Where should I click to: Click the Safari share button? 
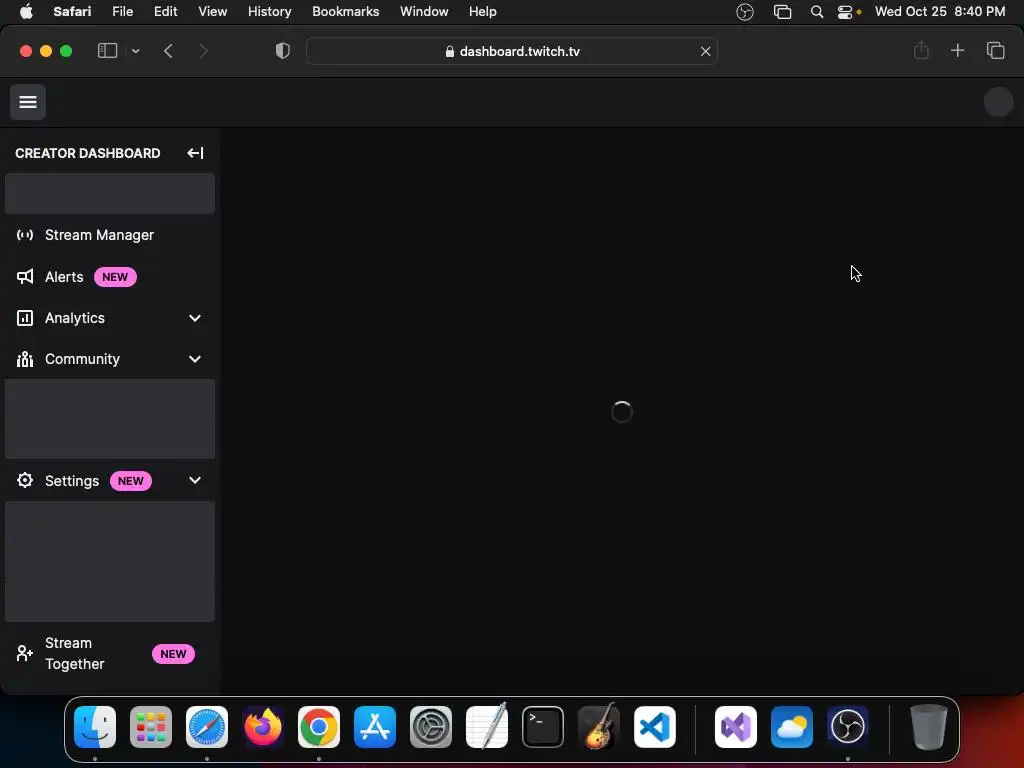pyautogui.click(x=921, y=50)
